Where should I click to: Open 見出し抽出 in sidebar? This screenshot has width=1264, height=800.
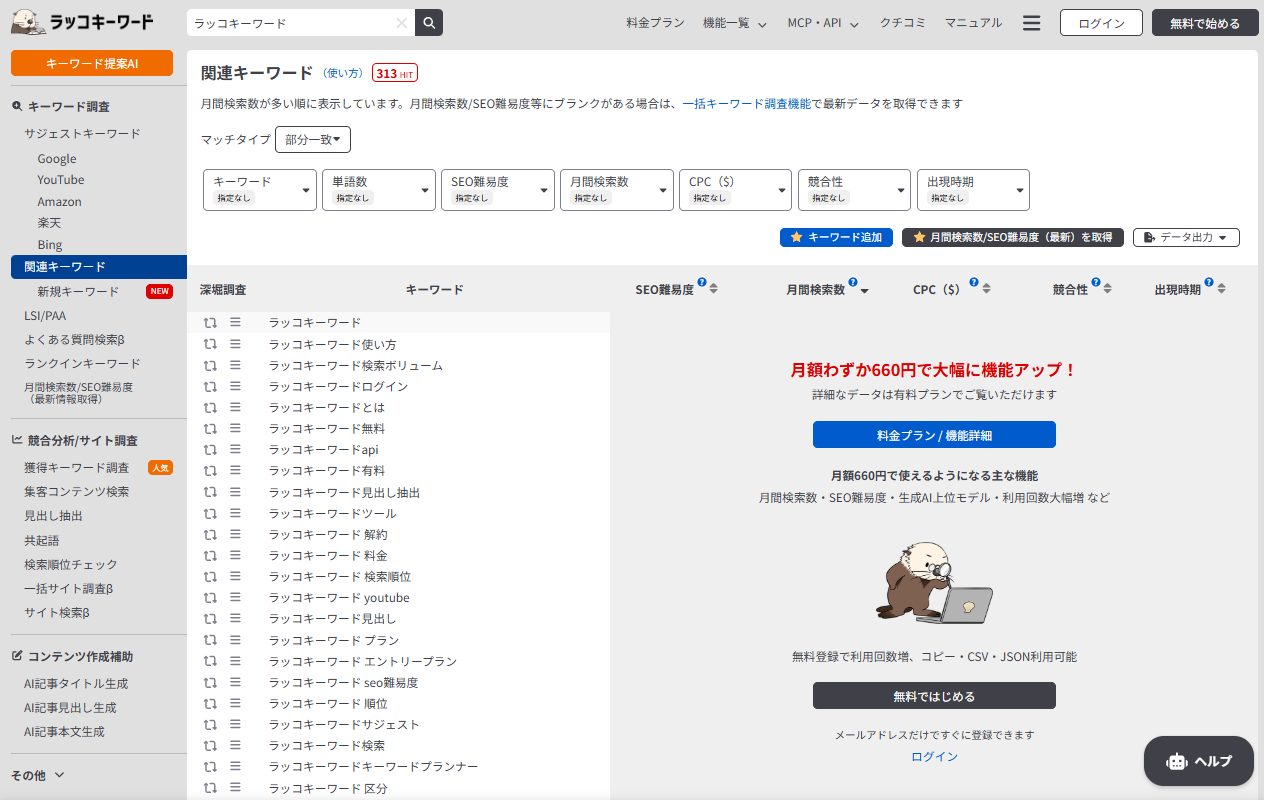53,516
